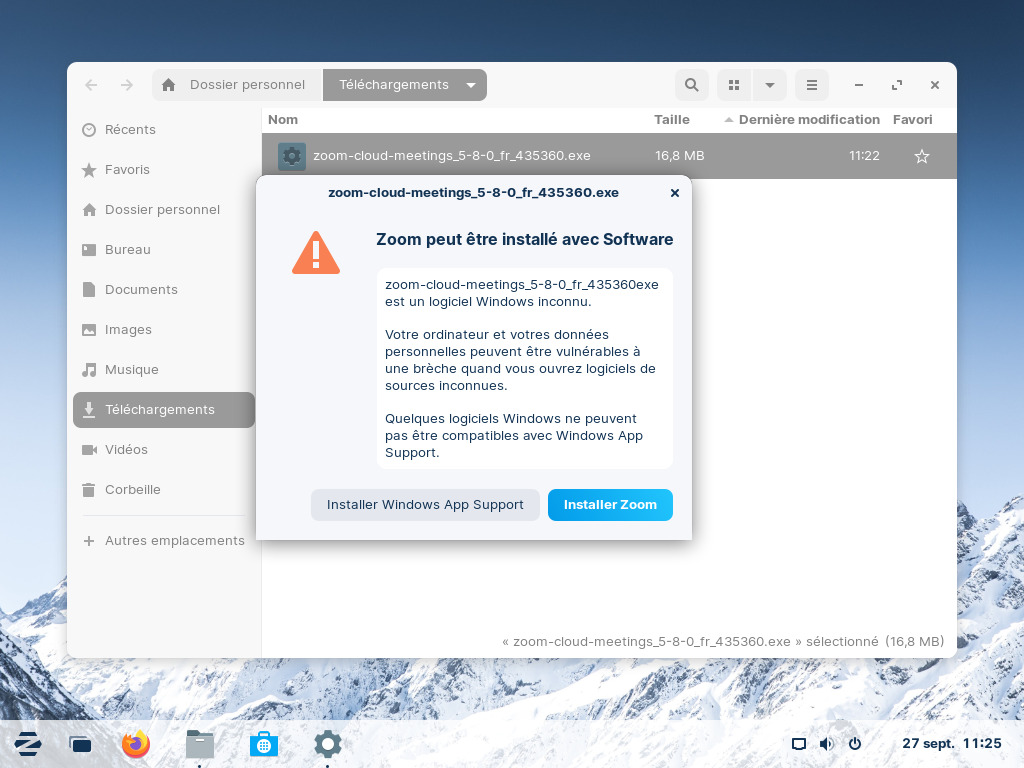The image size is (1024, 768).
Task: Go back with the left arrow
Action: coord(91,85)
